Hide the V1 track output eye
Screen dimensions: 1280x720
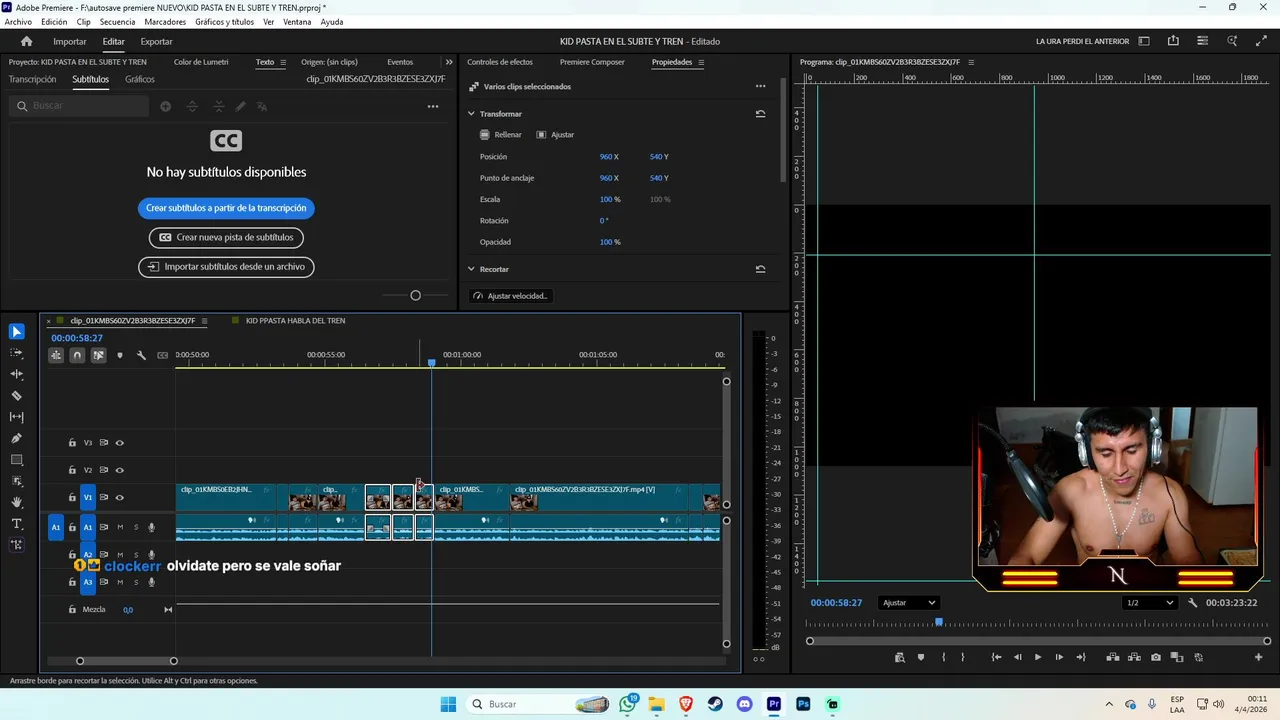(119, 497)
